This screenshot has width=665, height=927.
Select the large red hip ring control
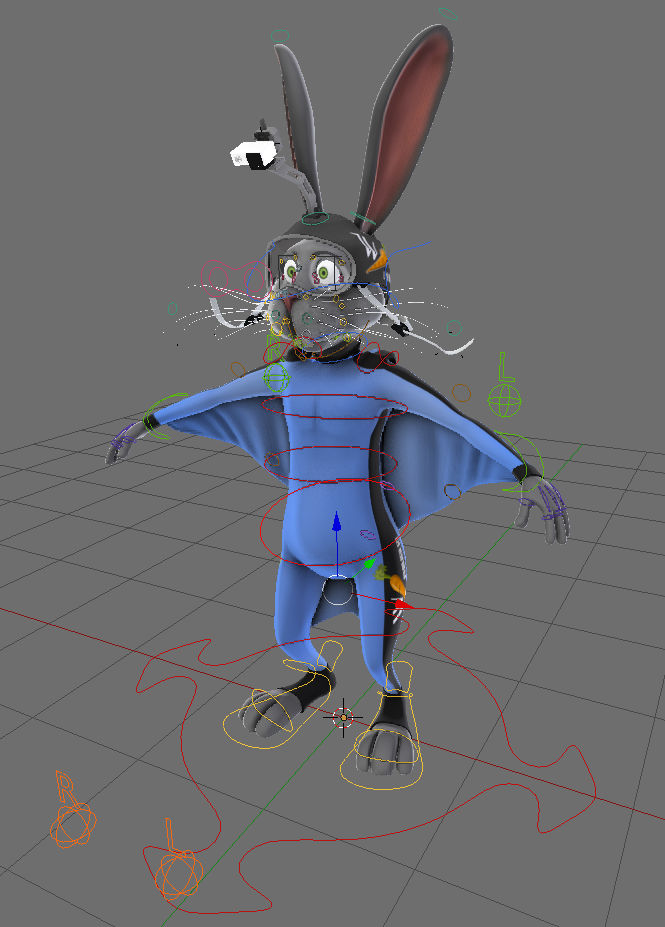pos(335,525)
